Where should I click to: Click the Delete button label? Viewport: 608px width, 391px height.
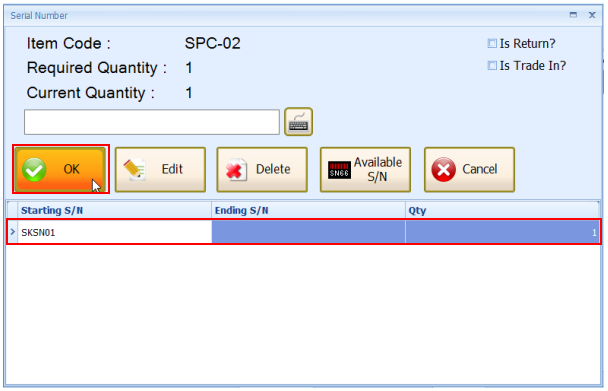click(x=273, y=169)
